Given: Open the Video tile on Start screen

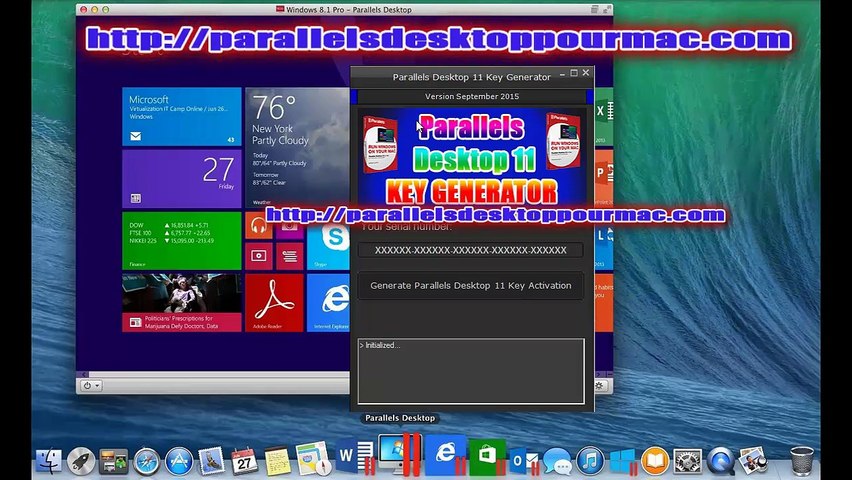Looking at the screenshot, I should (259, 256).
